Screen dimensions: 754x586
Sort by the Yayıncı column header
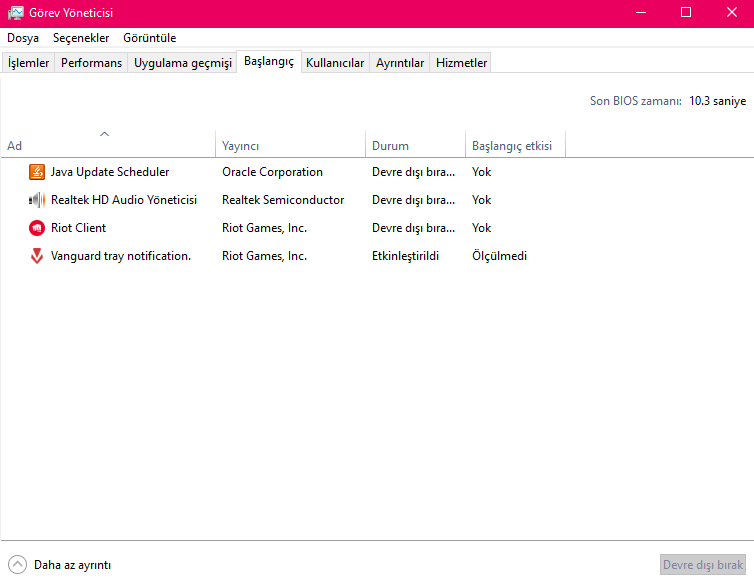[x=290, y=143]
